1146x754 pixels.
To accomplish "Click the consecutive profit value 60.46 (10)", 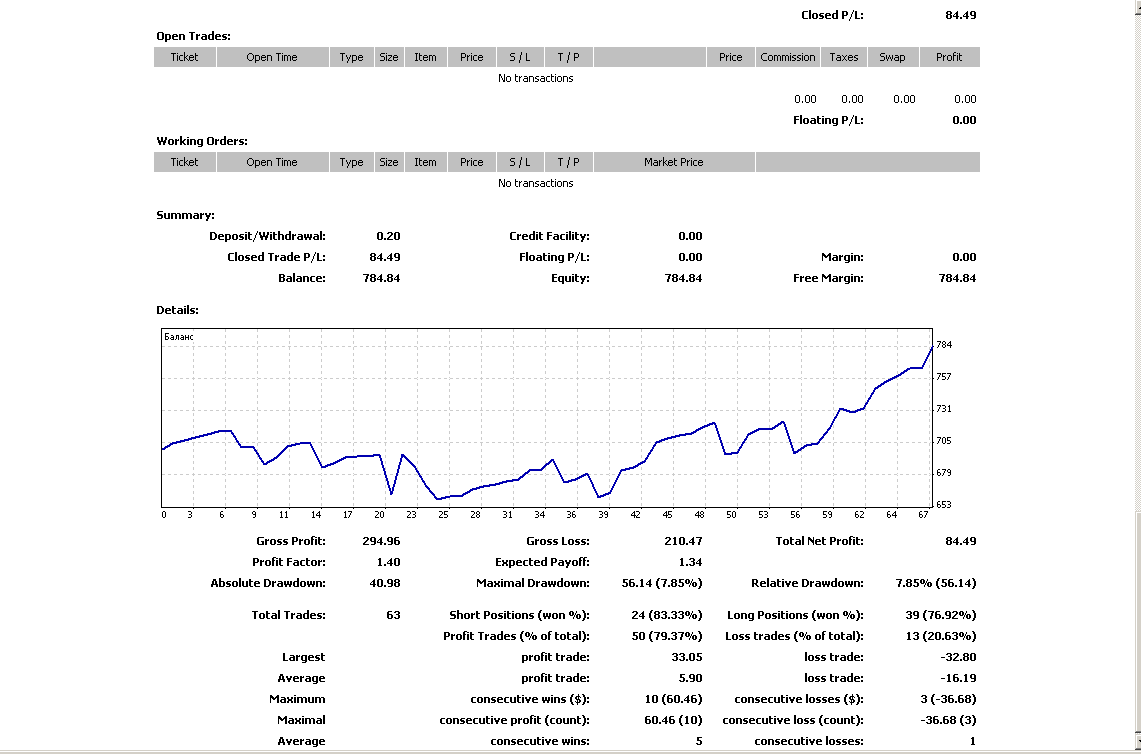I will click(673, 720).
